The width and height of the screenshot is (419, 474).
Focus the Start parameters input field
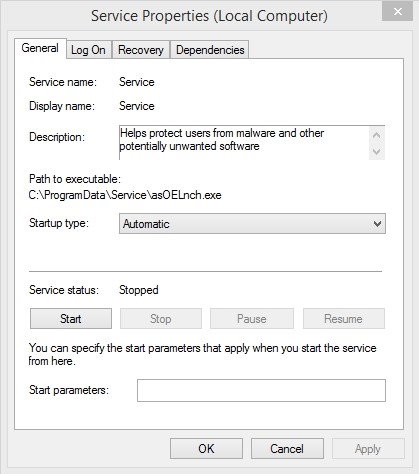(261, 390)
